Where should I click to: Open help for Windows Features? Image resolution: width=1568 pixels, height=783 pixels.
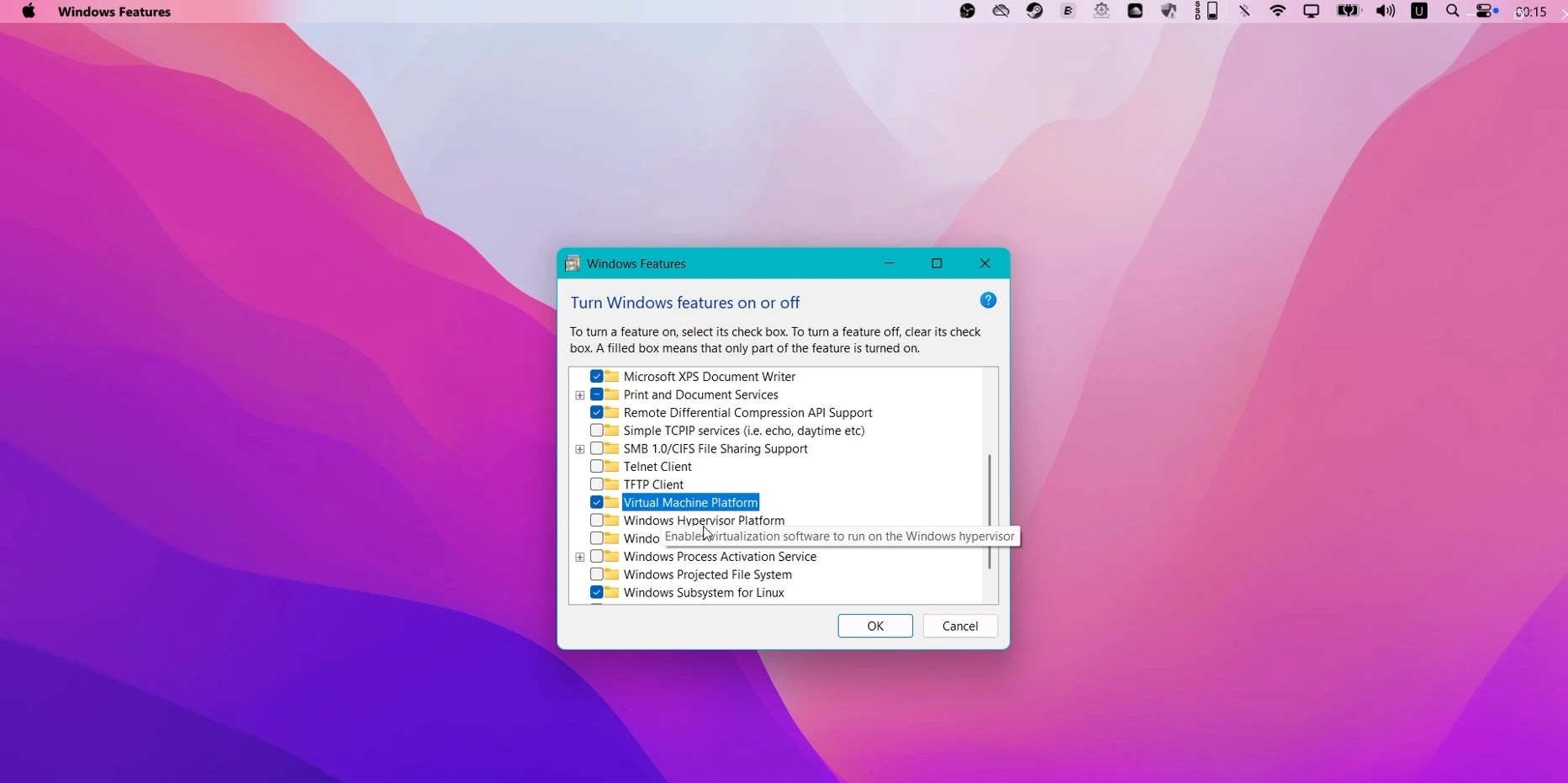(988, 300)
